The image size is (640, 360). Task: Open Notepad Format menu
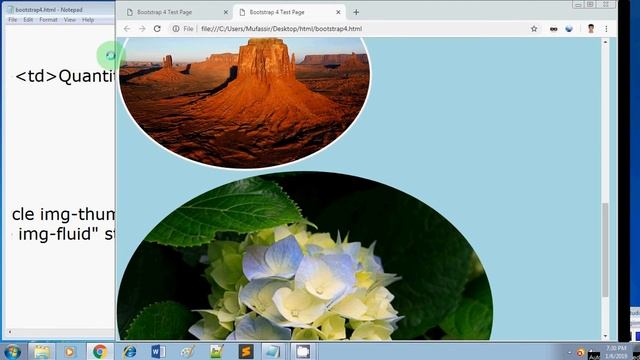(48, 20)
